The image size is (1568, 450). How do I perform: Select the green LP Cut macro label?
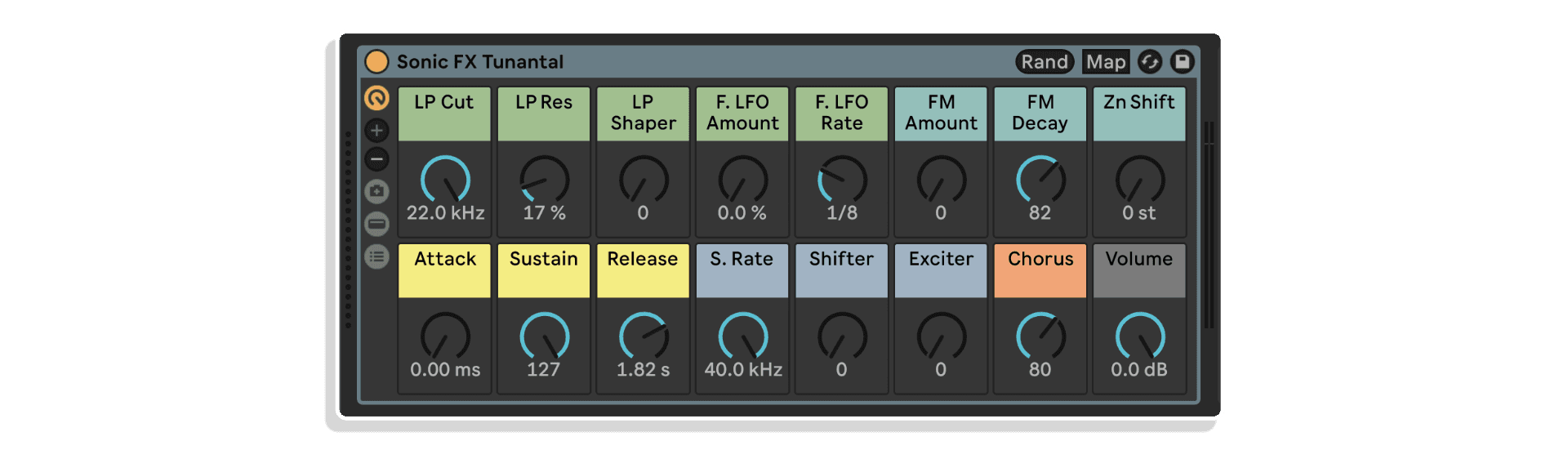[x=444, y=114]
